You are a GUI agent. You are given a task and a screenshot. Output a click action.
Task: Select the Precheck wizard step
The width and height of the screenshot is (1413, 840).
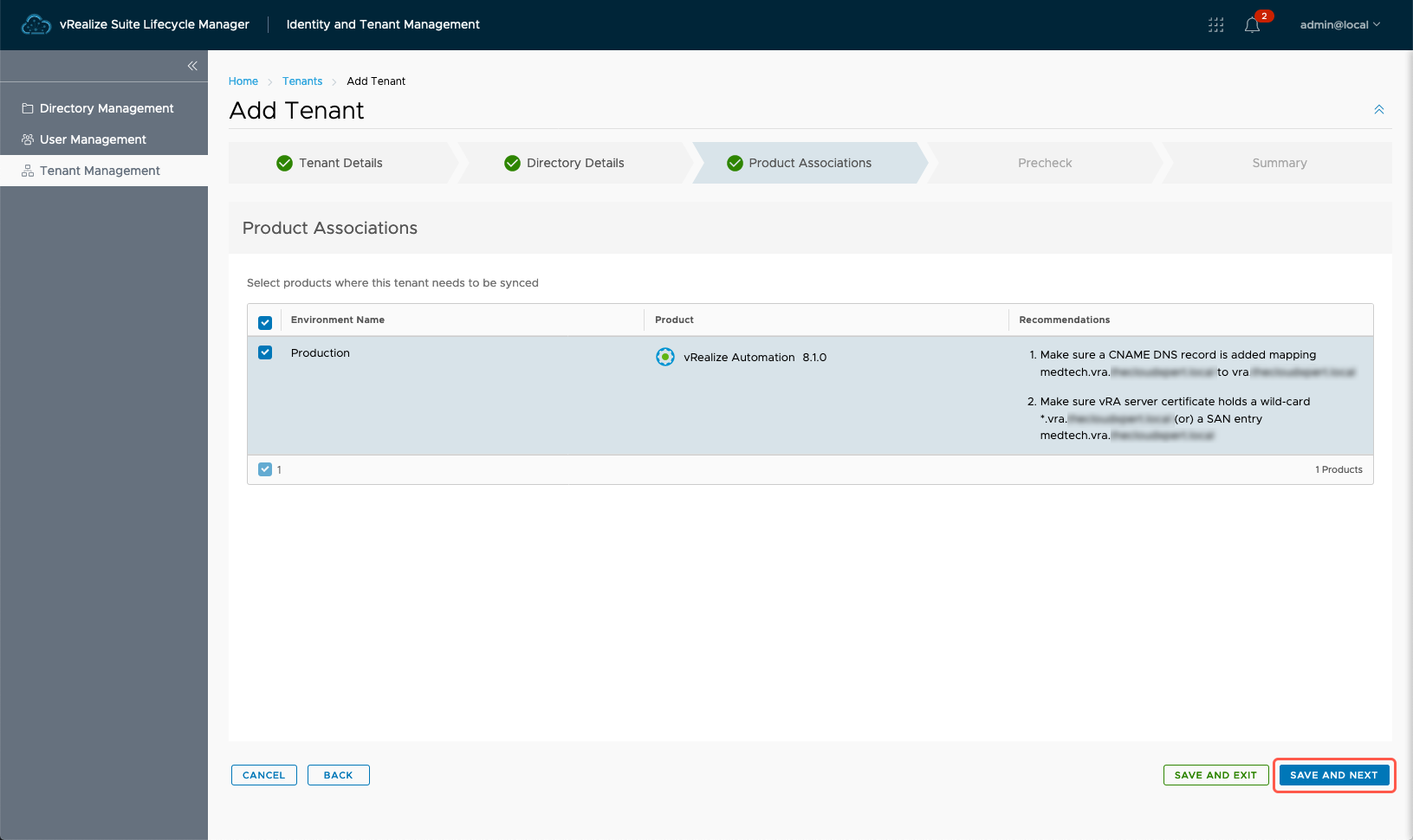tap(1044, 163)
